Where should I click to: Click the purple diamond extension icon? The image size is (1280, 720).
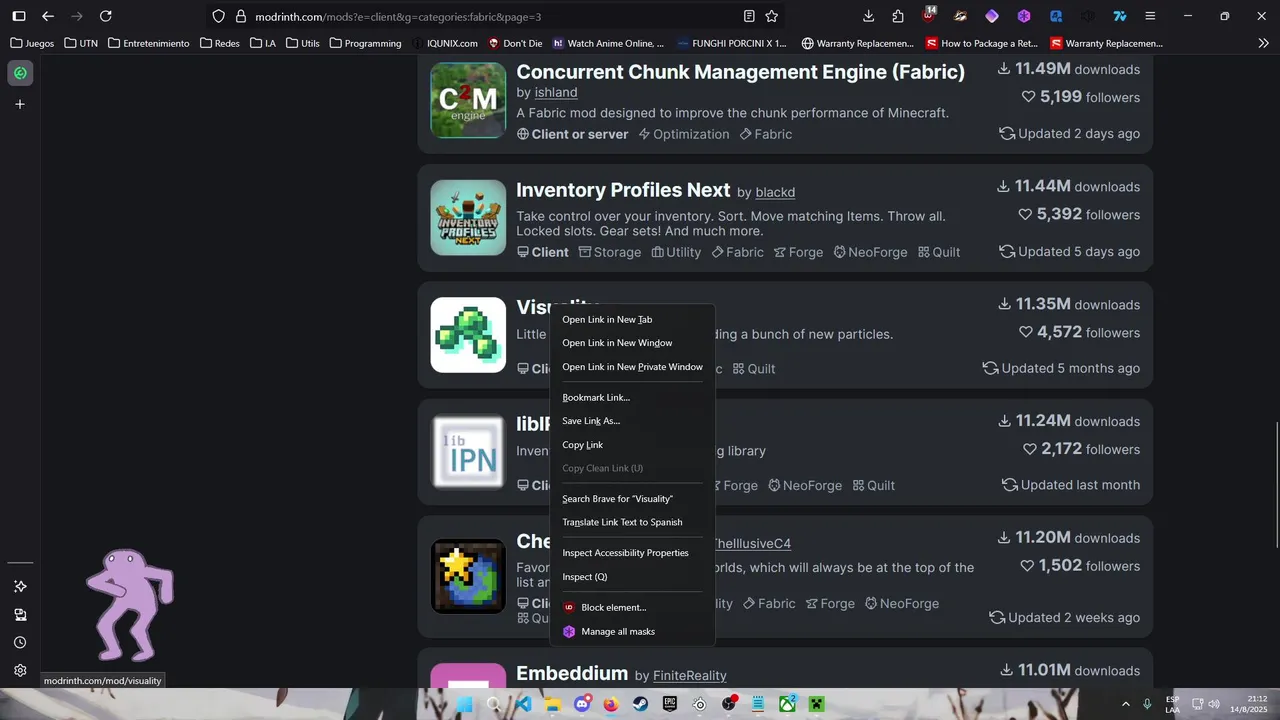(x=992, y=16)
